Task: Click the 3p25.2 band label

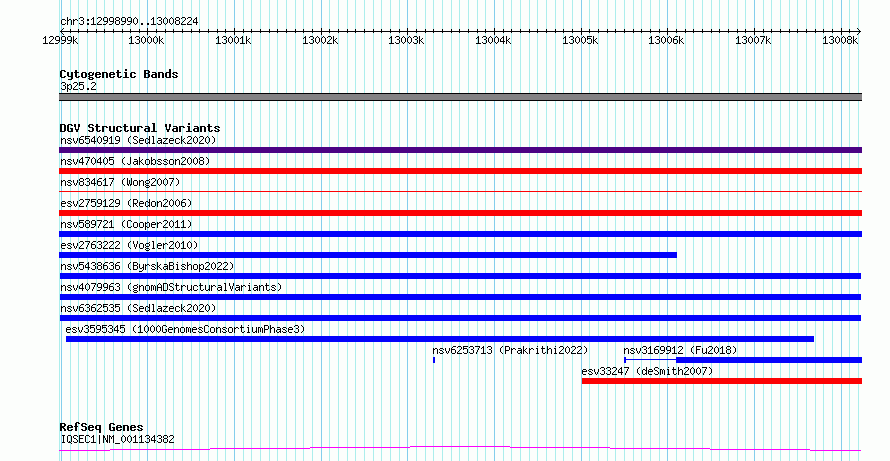Action: (78, 86)
